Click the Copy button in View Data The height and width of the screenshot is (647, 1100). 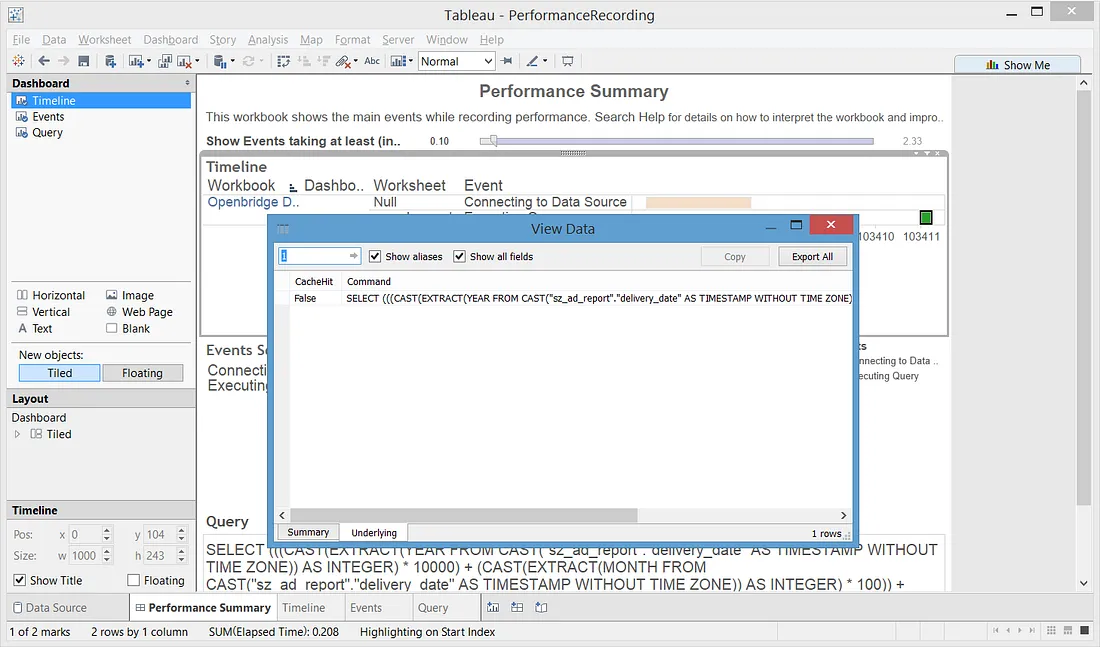[735, 257]
